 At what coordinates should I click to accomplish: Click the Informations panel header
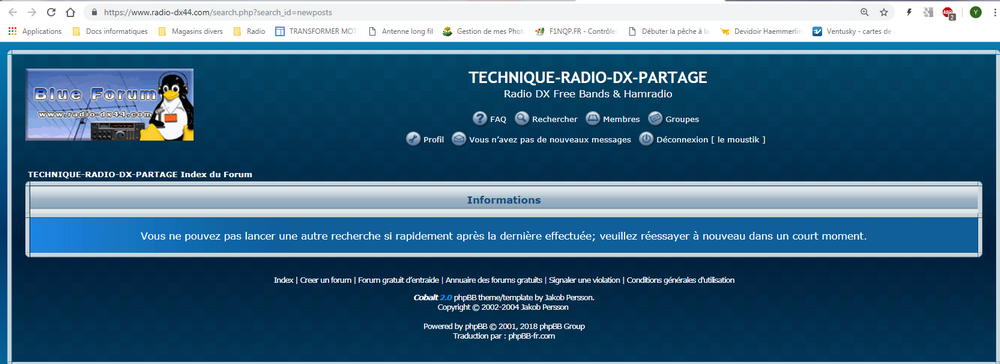504,200
